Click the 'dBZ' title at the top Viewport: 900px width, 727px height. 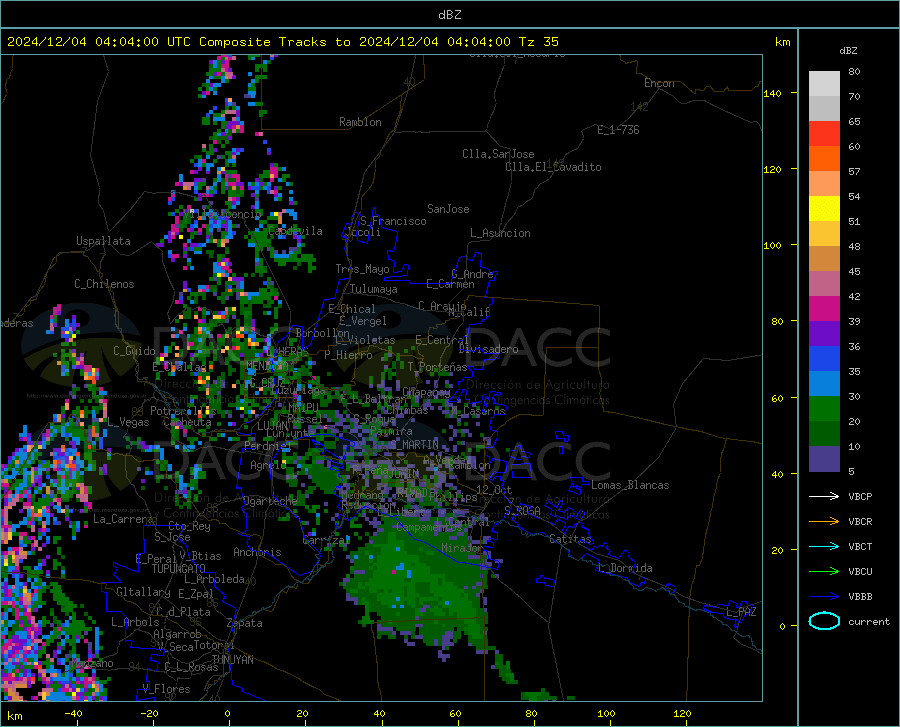click(x=449, y=15)
